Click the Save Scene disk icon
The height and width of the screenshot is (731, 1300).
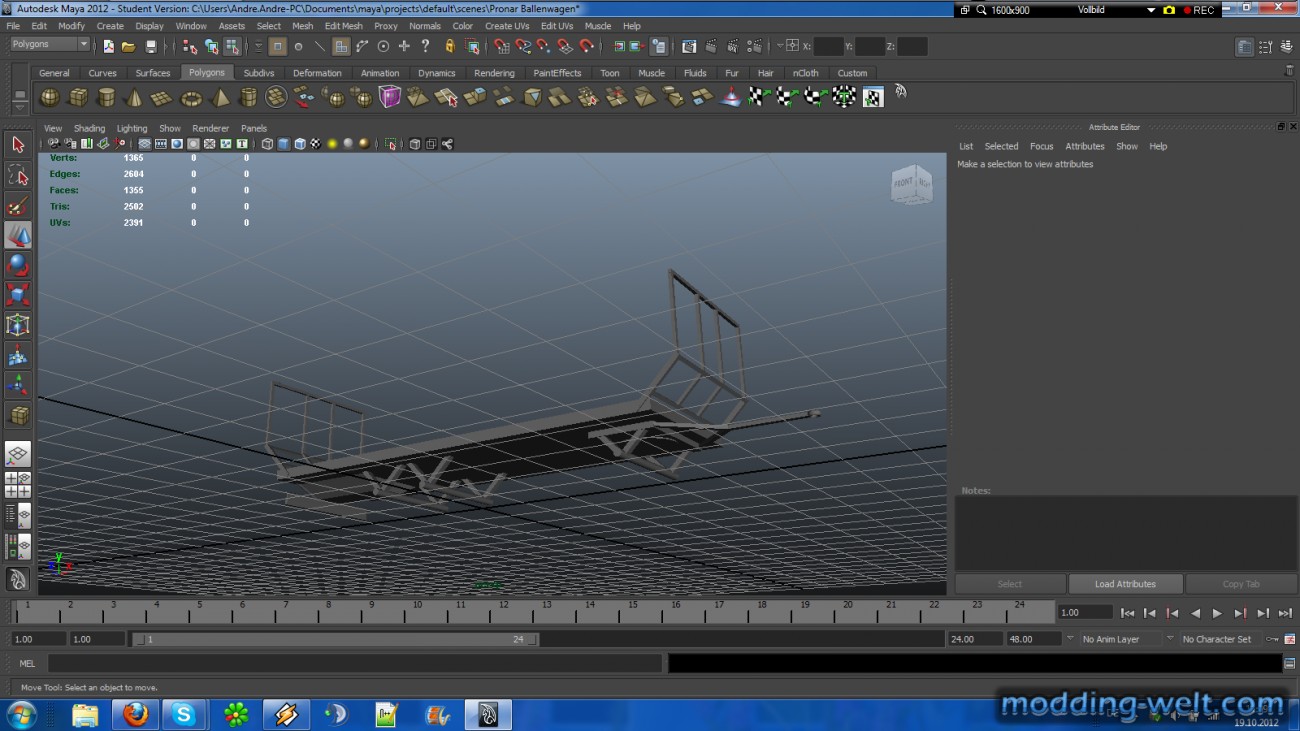tap(151, 46)
